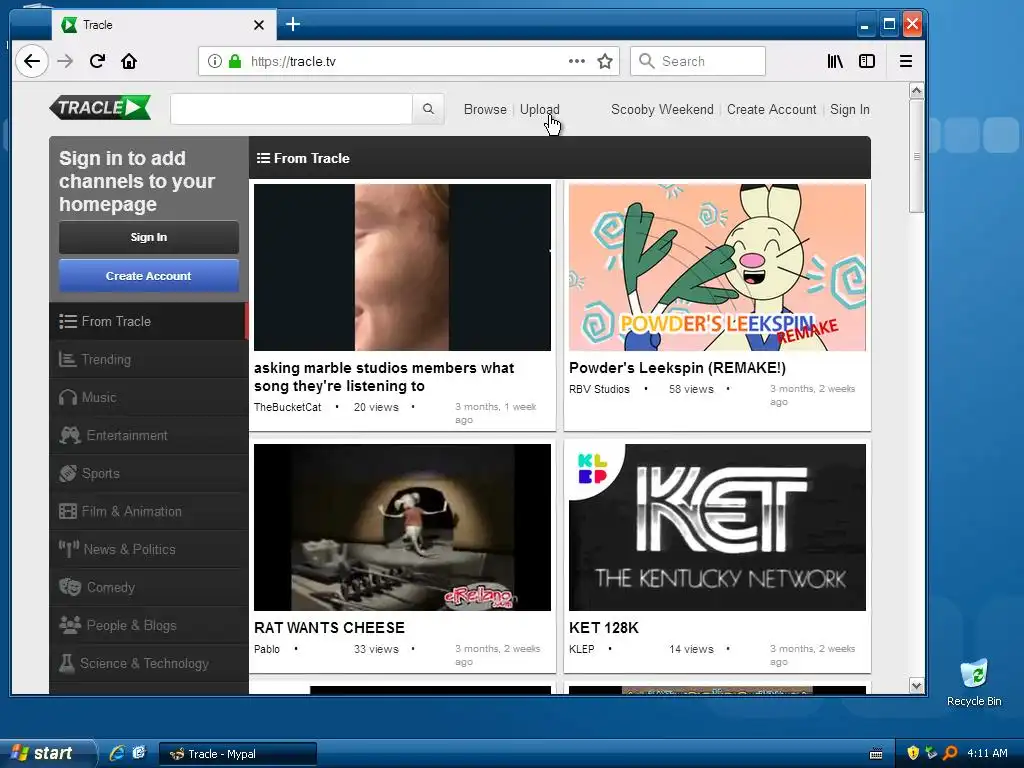Open the Film & Animation category
1024x768 pixels.
click(148, 511)
